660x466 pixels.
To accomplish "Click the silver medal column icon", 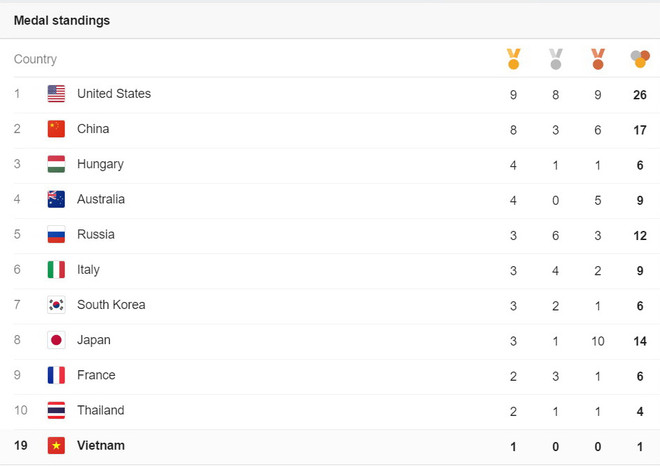I will [556, 59].
